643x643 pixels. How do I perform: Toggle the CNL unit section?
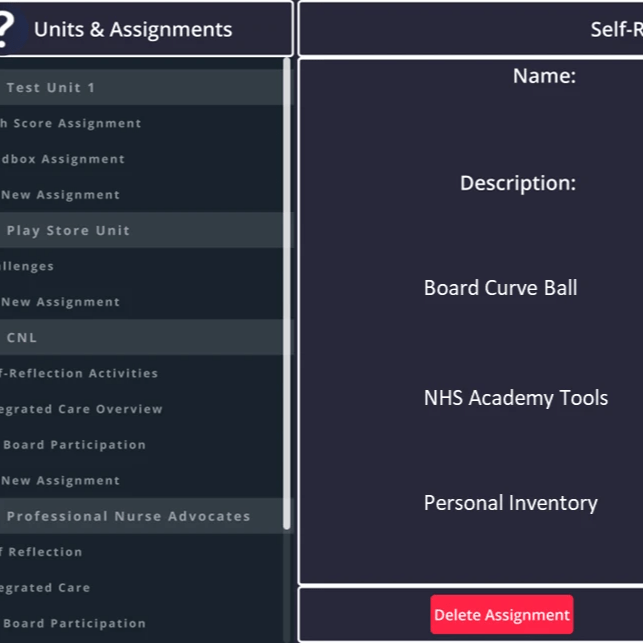[22, 338]
